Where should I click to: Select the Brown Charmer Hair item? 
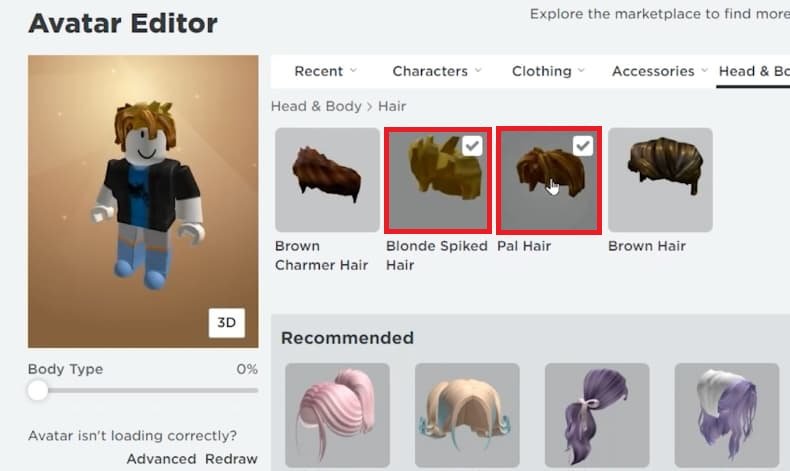327,180
